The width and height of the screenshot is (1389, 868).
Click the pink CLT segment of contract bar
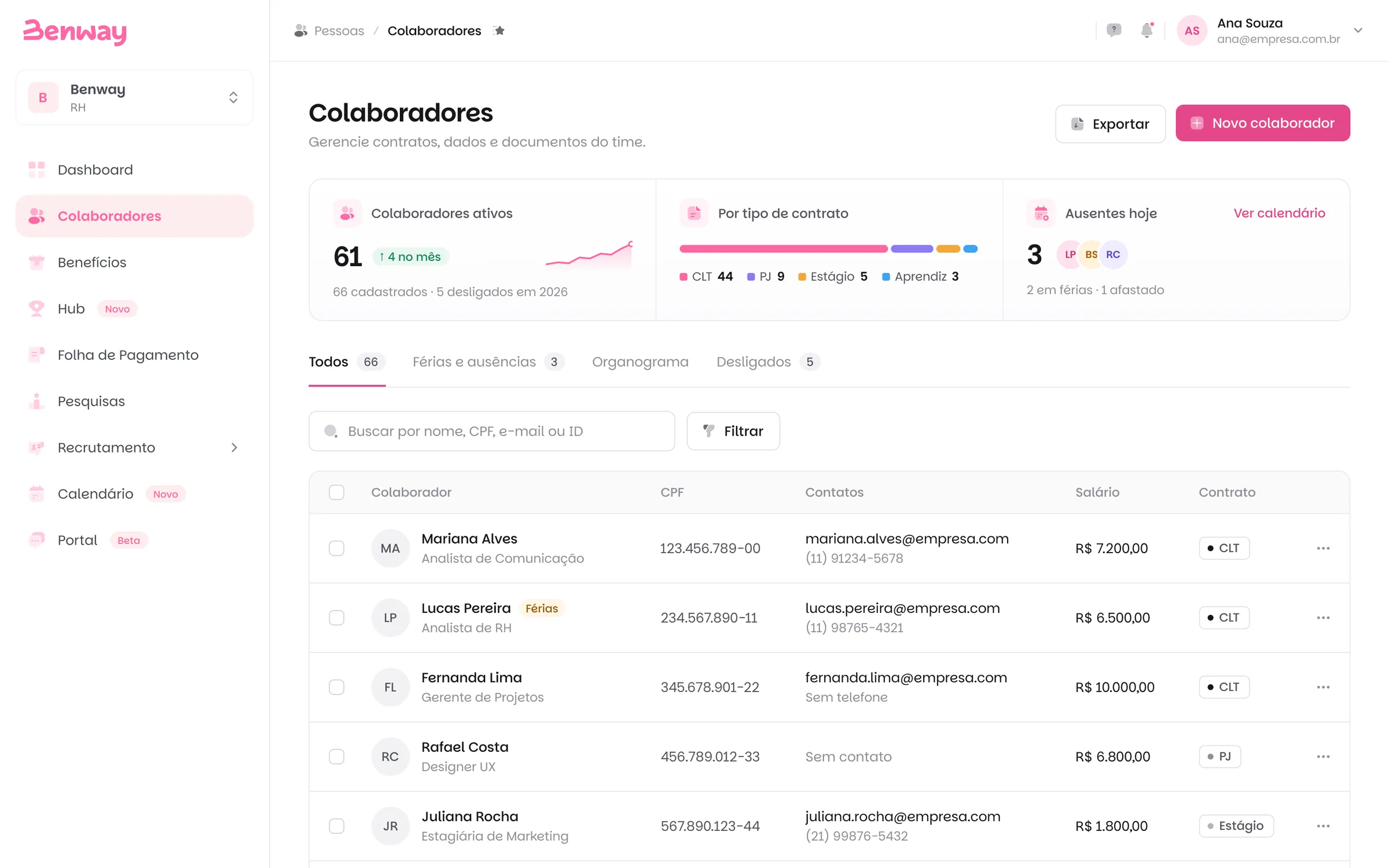point(783,249)
